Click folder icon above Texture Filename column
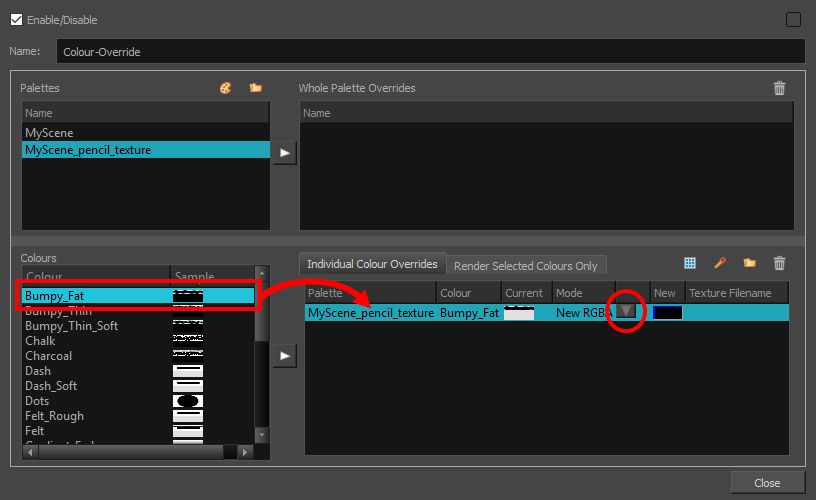 pos(750,263)
